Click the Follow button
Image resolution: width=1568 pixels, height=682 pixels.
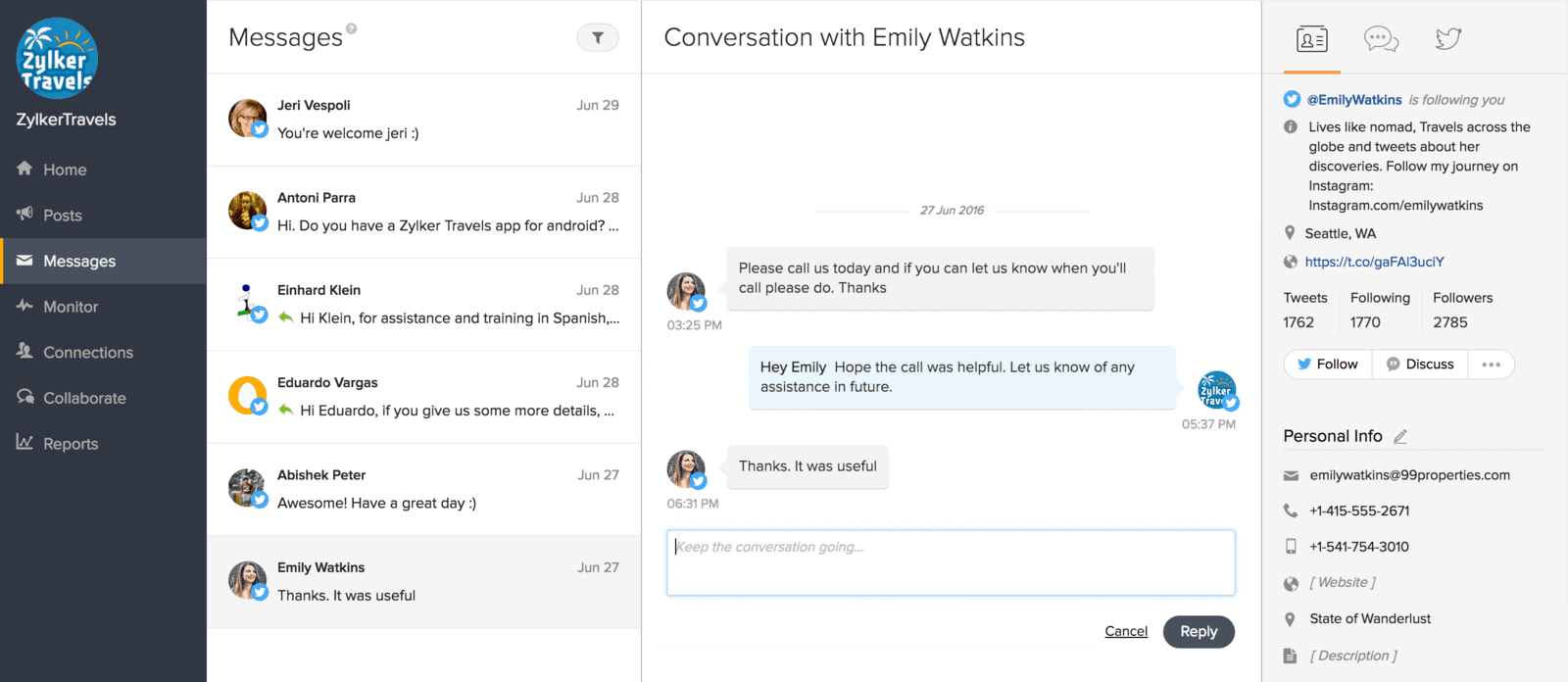[x=1328, y=365]
